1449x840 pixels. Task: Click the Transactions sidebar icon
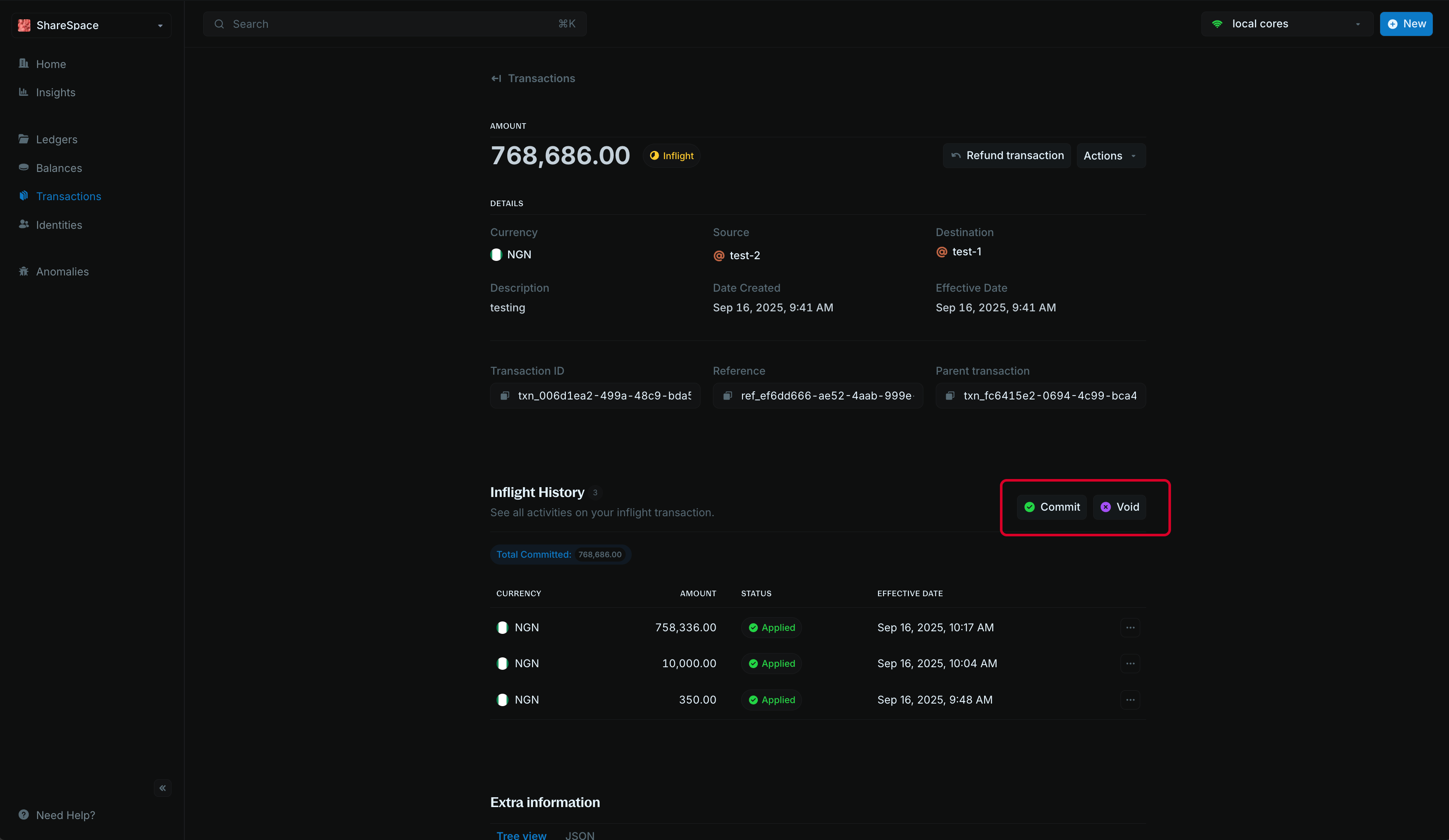[x=24, y=196]
